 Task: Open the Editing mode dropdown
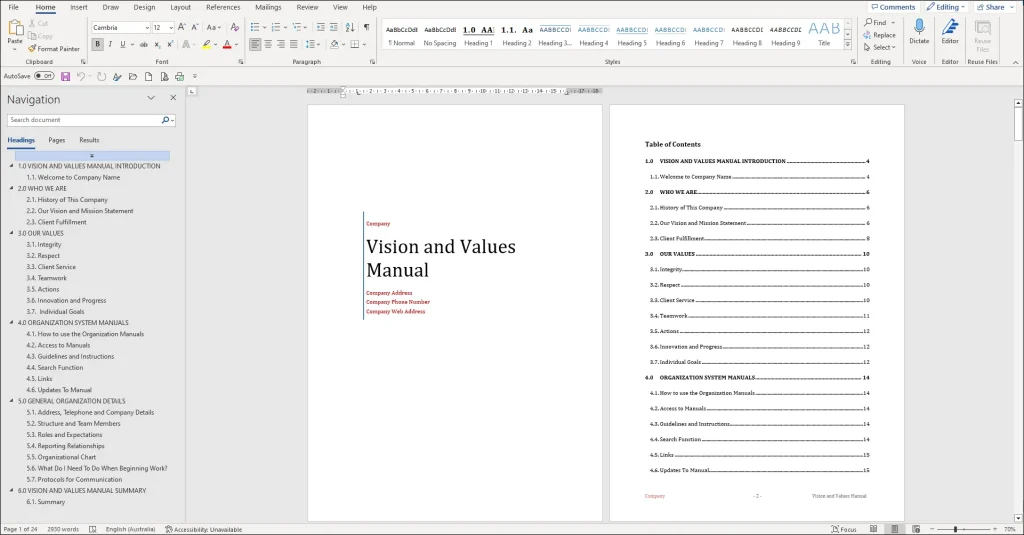[x=945, y=7]
